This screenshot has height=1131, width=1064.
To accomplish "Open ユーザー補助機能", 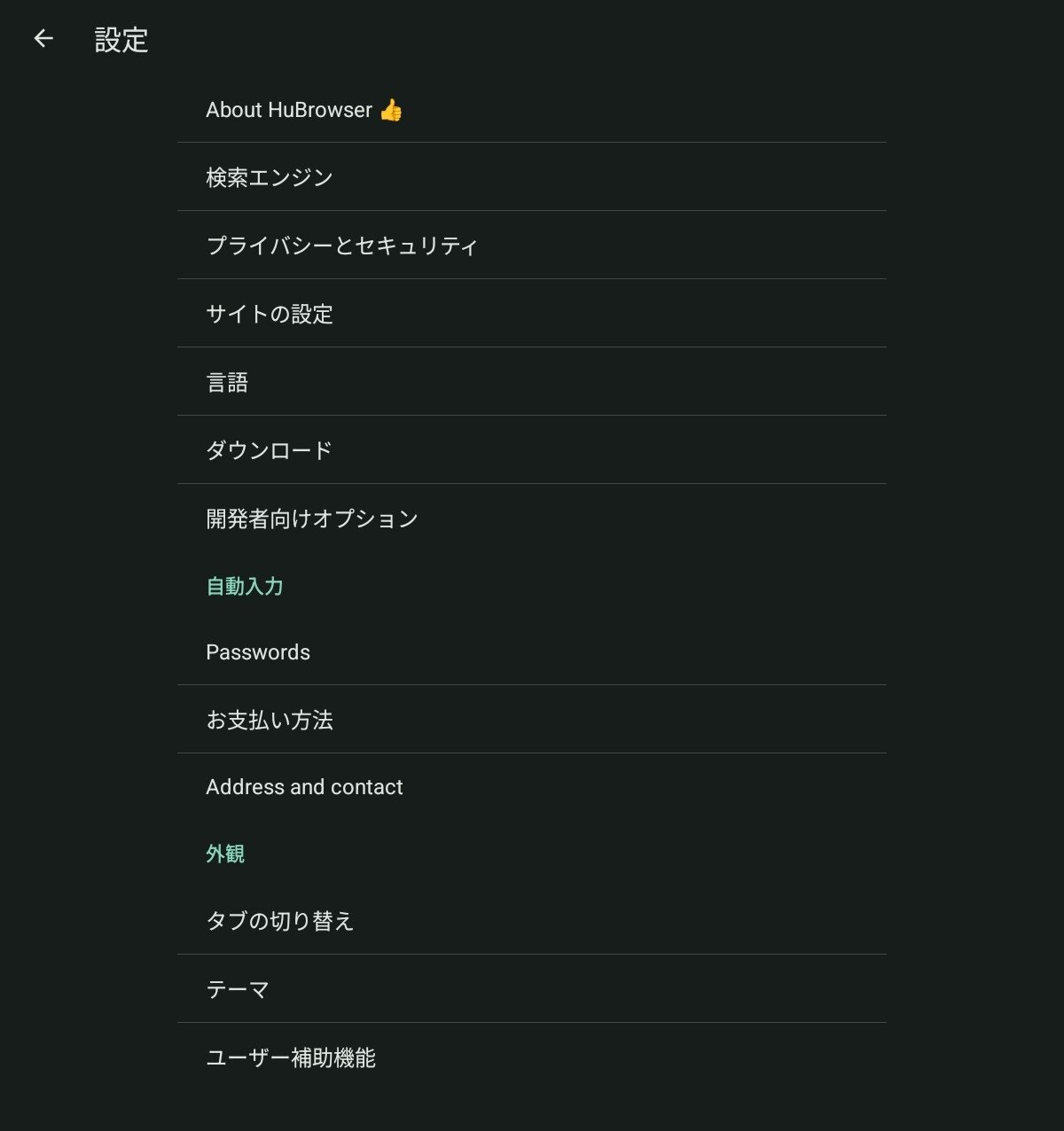I will [532, 1057].
